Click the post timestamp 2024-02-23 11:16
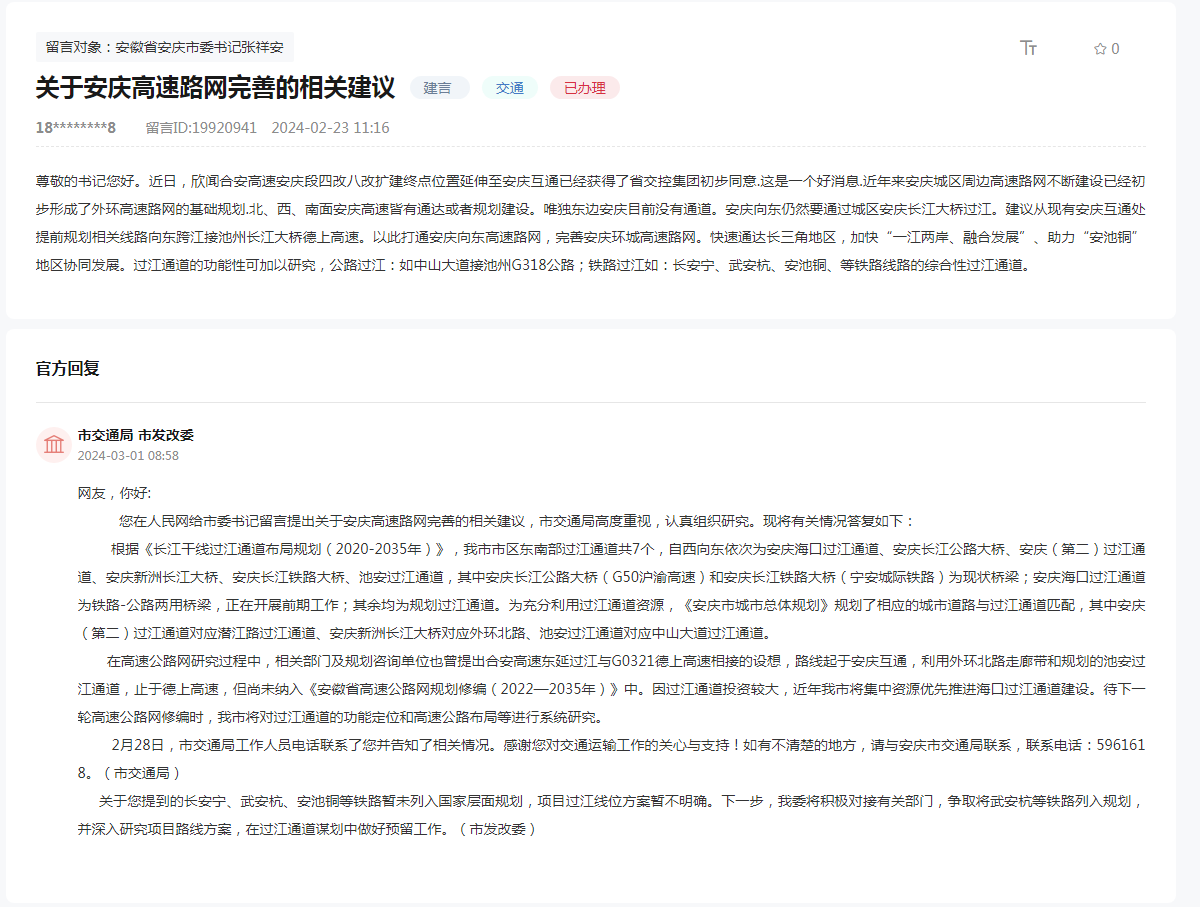This screenshot has width=1200, height=907. pyautogui.click(x=331, y=128)
